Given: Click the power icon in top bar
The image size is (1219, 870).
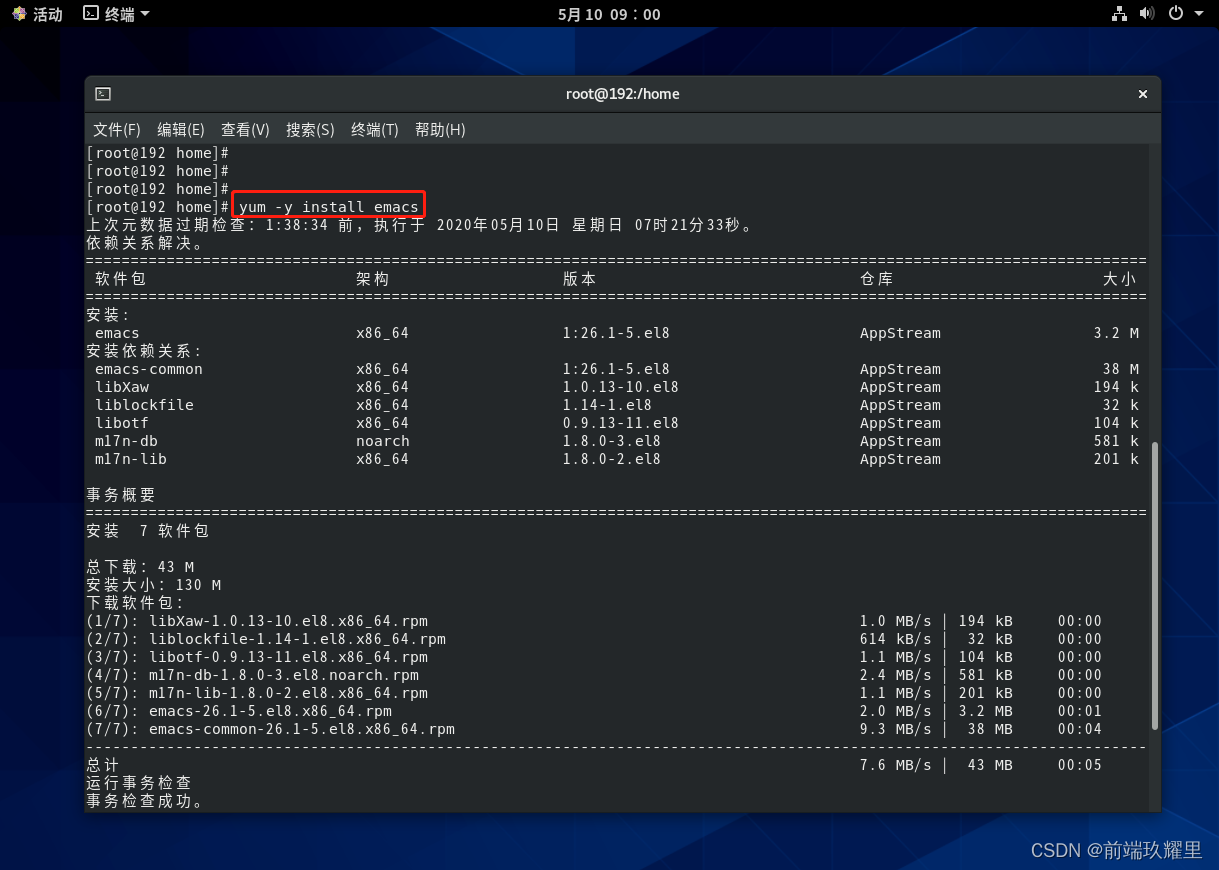Looking at the screenshot, I should click(1176, 14).
